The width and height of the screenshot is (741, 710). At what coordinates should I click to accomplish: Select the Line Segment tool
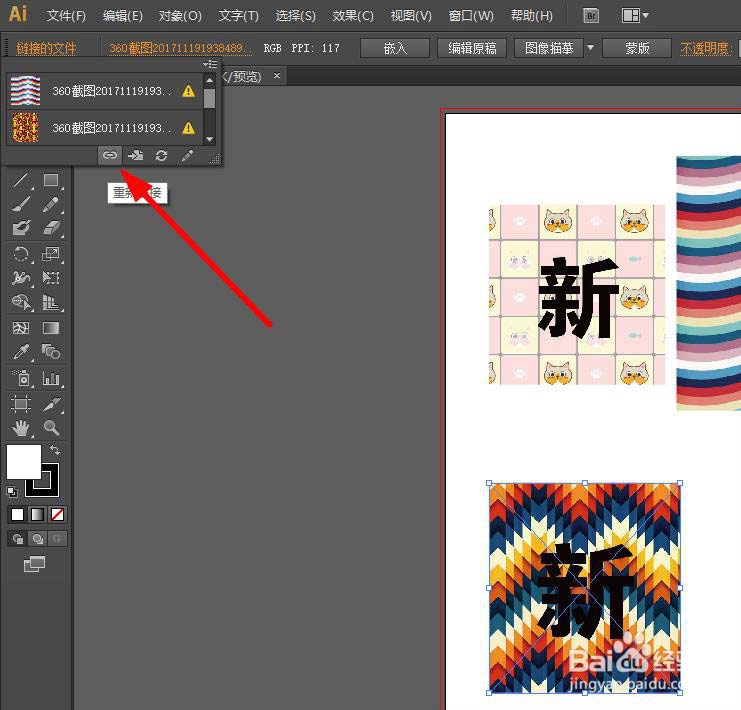[21, 181]
